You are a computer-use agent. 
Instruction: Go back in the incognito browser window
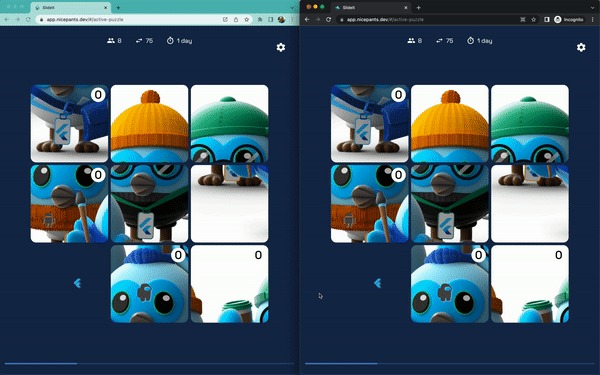pyautogui.click(x=307, y=20)
